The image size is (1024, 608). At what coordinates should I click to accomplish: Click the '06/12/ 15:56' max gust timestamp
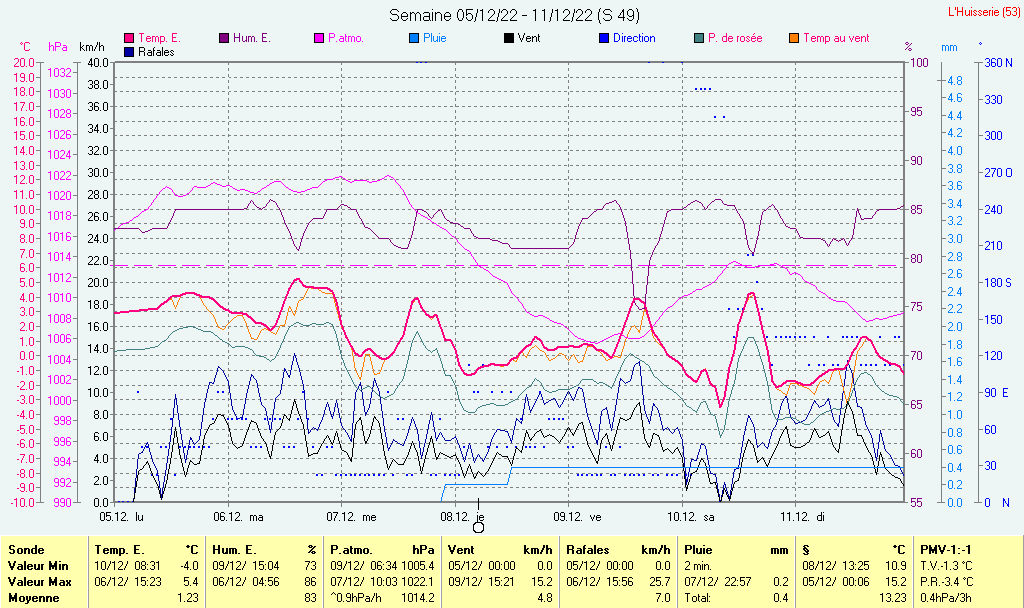click(x=600, y=582)
